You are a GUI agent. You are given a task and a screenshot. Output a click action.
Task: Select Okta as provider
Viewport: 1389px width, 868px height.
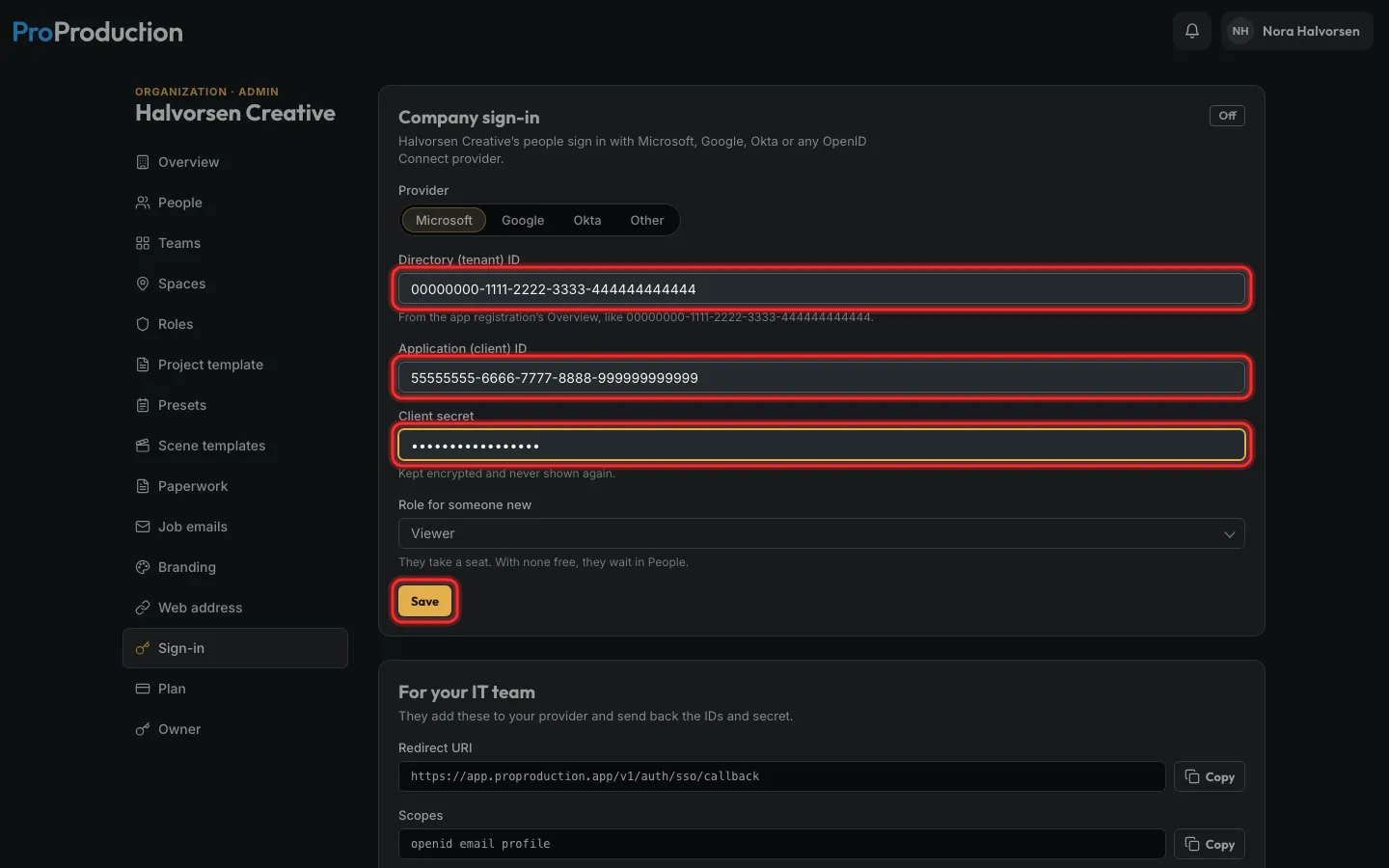click(x=587, y=220)
